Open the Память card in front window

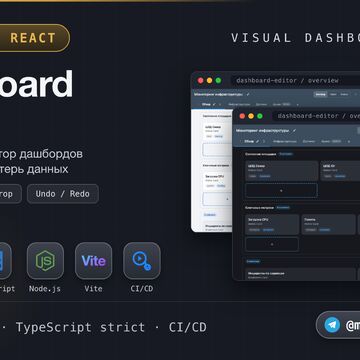(329, 224)
